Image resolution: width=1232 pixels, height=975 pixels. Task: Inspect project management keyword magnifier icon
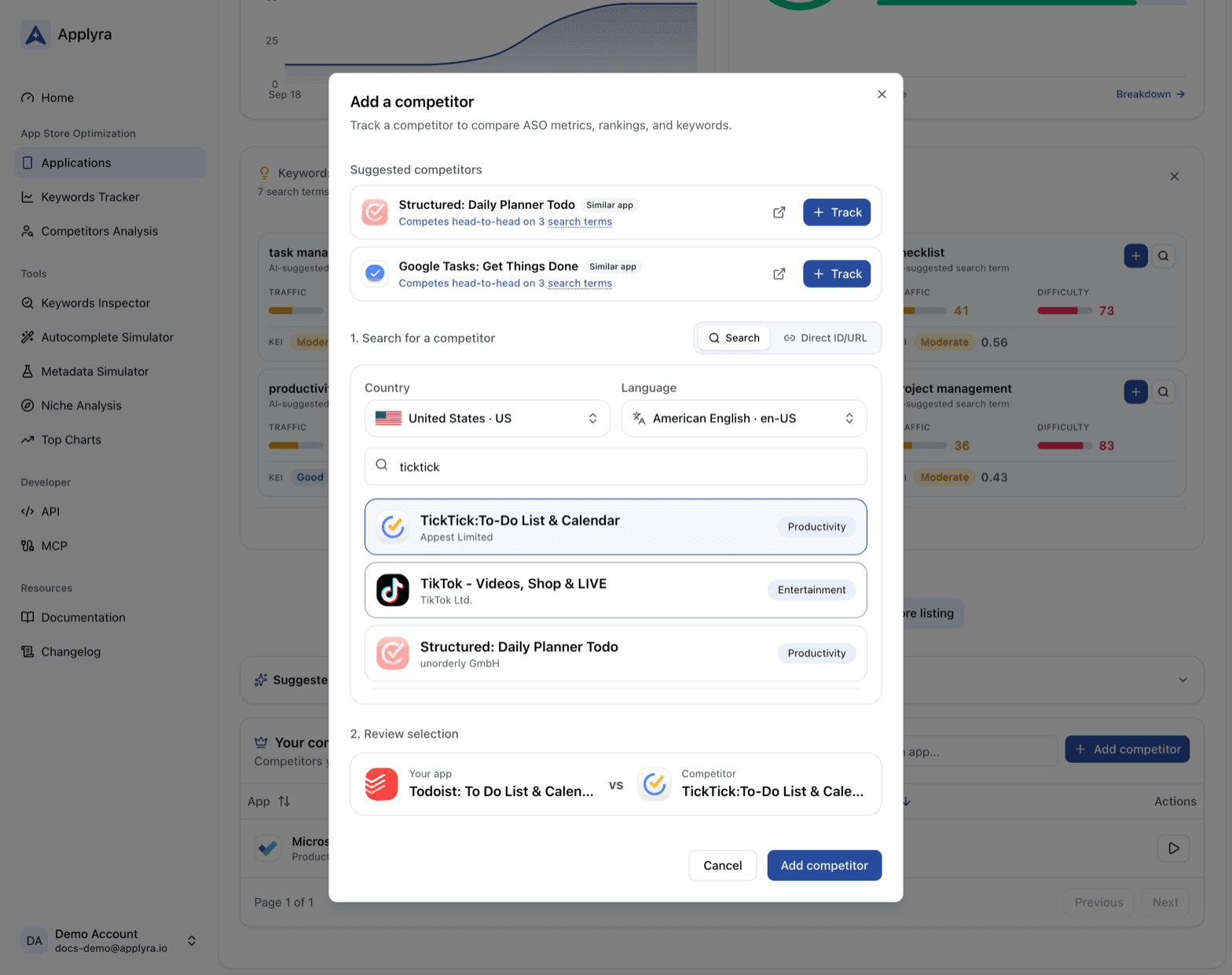pyautogui.click(x=1164, y=392)
